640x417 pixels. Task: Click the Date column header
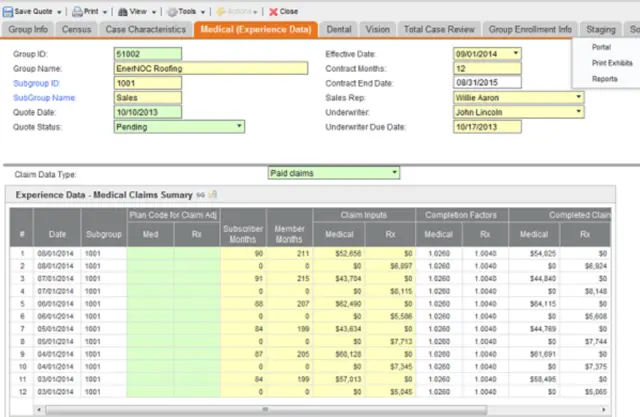[x=57, y=228]
